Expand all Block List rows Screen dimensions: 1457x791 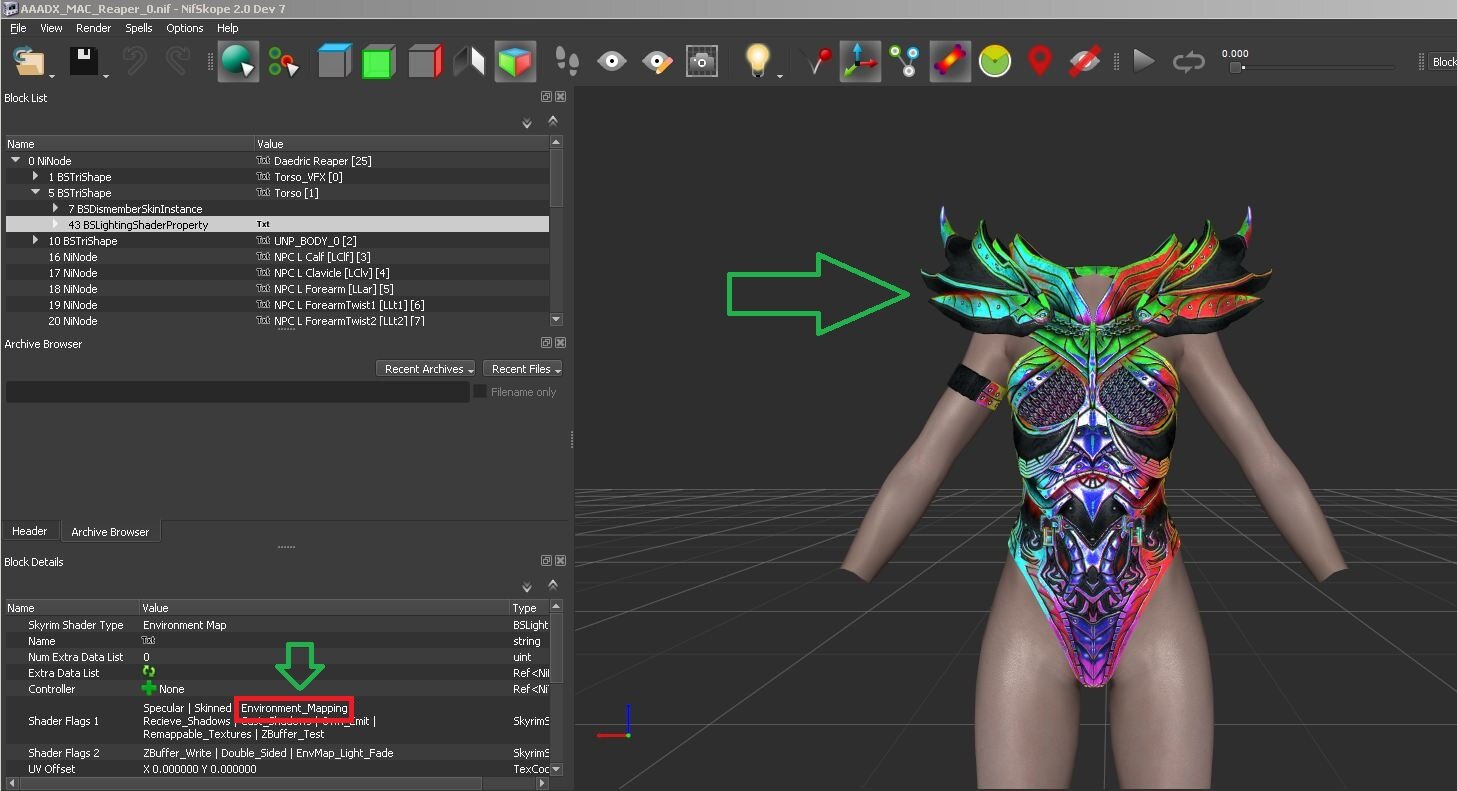point(527,124)
